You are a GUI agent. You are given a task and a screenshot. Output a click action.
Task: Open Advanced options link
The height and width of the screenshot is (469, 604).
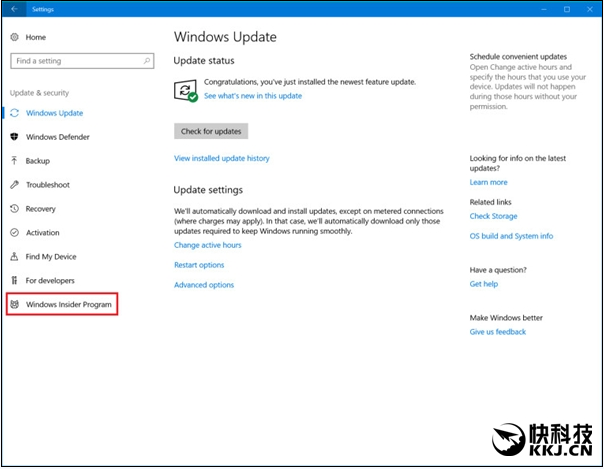204,285
